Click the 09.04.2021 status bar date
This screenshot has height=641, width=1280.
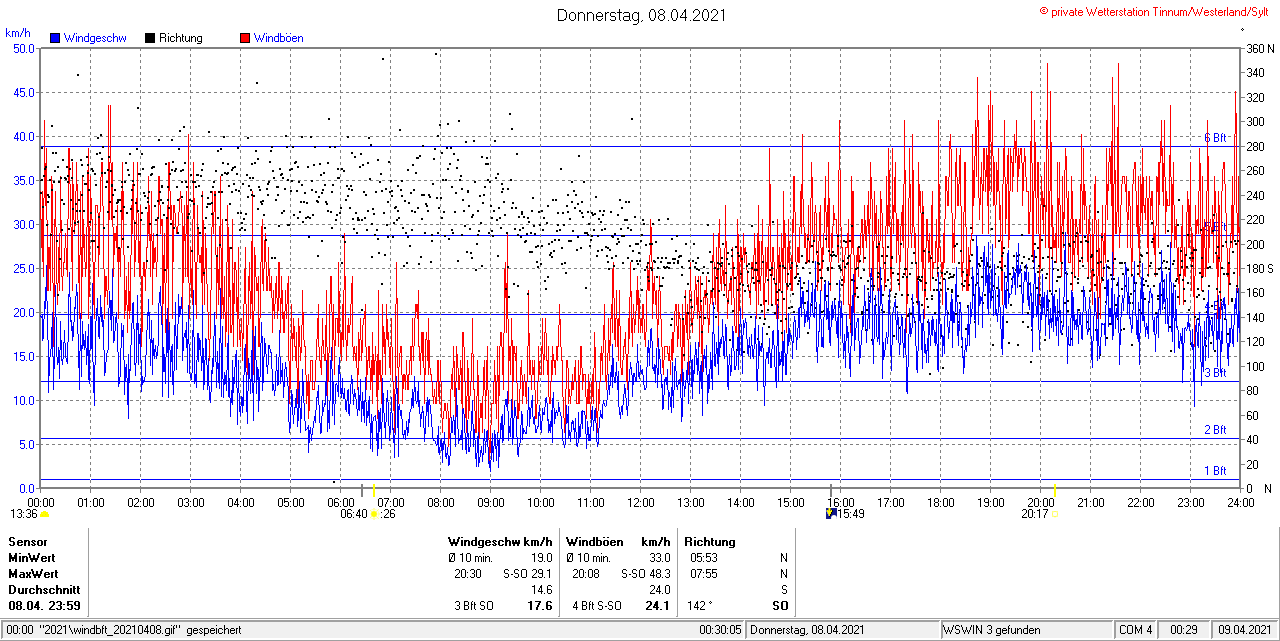(1244, 630)
